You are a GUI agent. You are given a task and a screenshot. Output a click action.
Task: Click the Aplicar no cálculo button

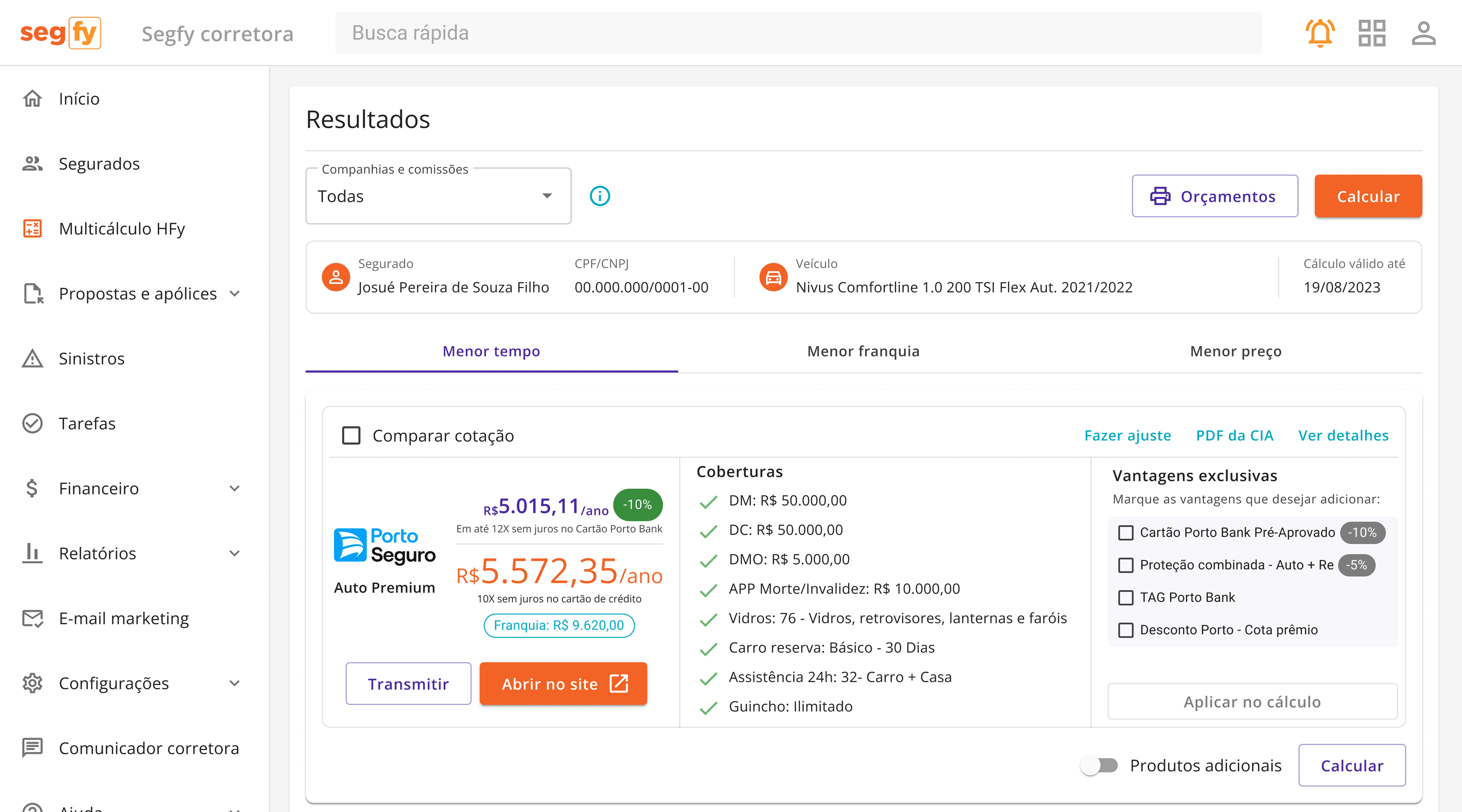click(x=1252, y=701)
